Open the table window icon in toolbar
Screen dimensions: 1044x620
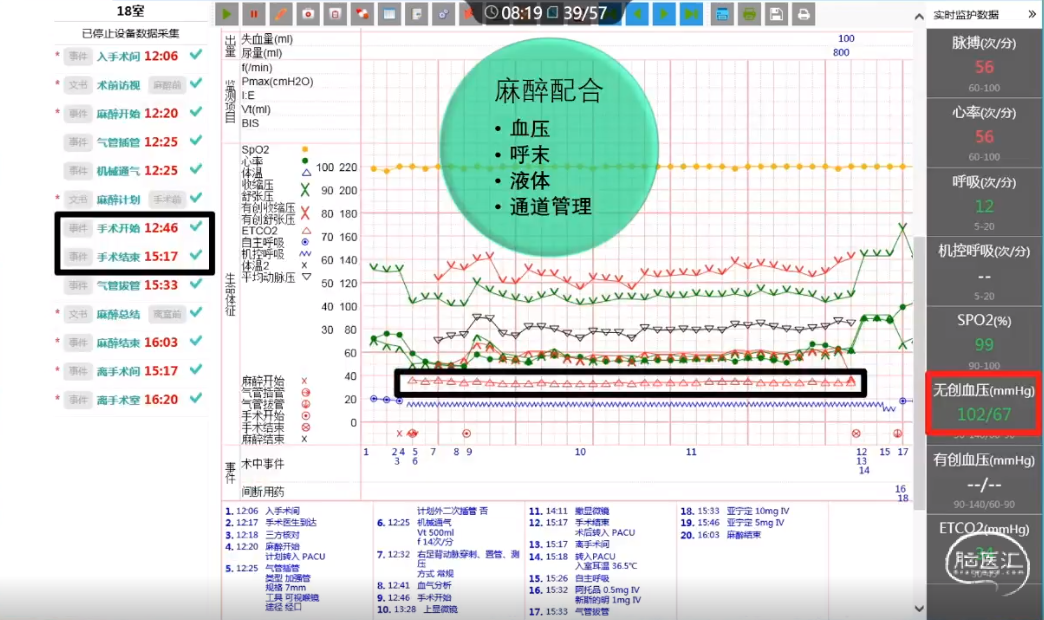(390, 14)
